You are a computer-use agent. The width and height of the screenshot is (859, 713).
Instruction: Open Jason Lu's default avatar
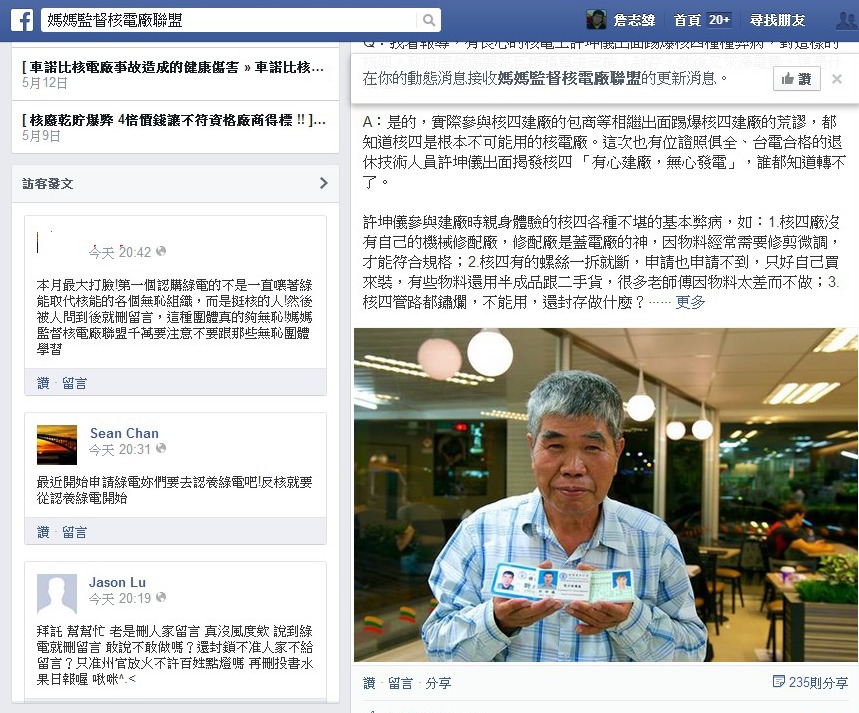(57, 594)
